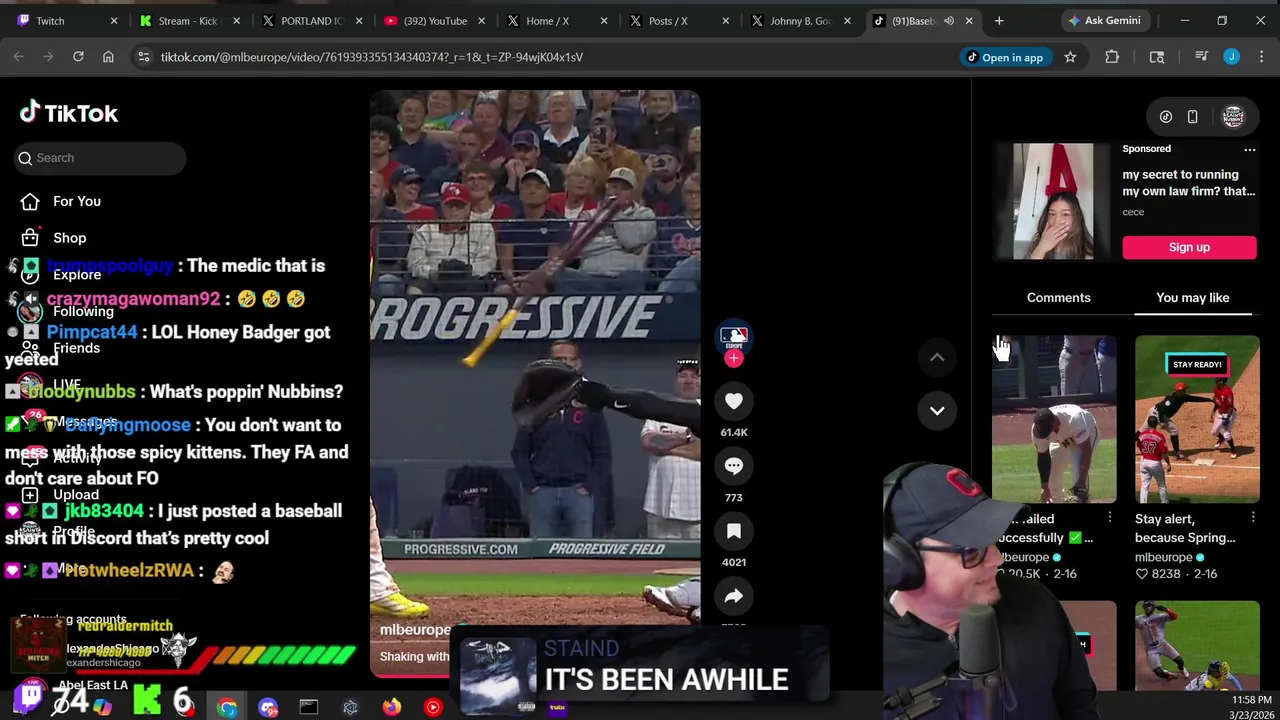
Task: Open the Chrome three-dot menu
Action: coord(1262,57)
